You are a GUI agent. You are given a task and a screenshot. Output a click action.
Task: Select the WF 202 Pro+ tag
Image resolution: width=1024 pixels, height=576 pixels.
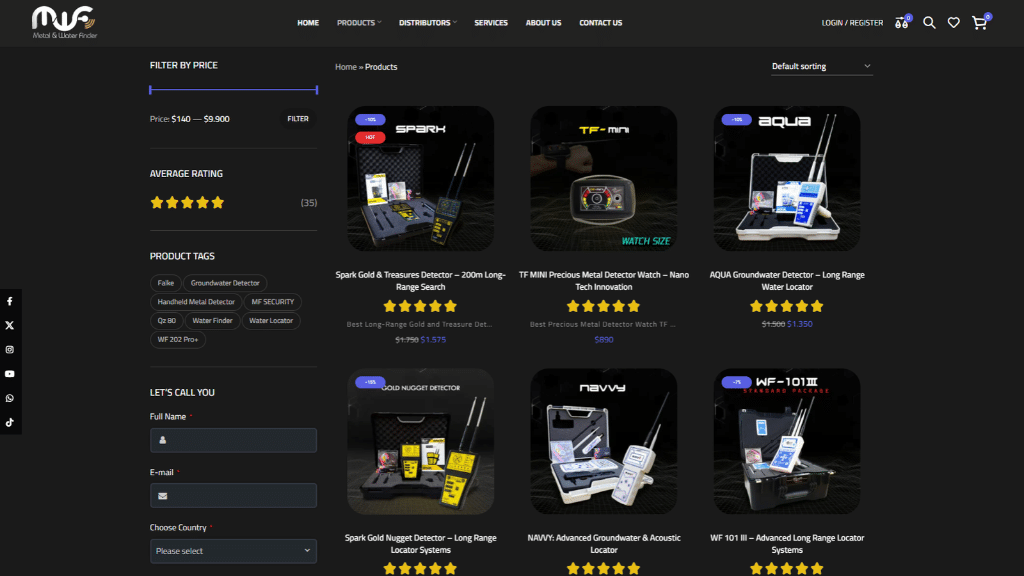178,340
